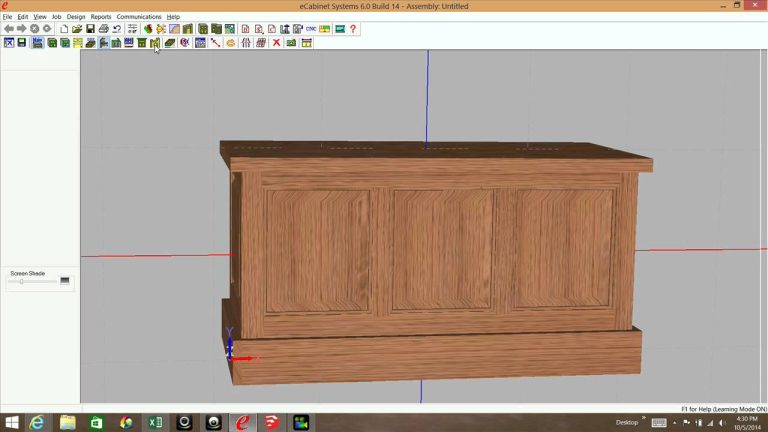Click the Open folder icon
This screenshot has height=432, width=768.
(x=77, y=29)
